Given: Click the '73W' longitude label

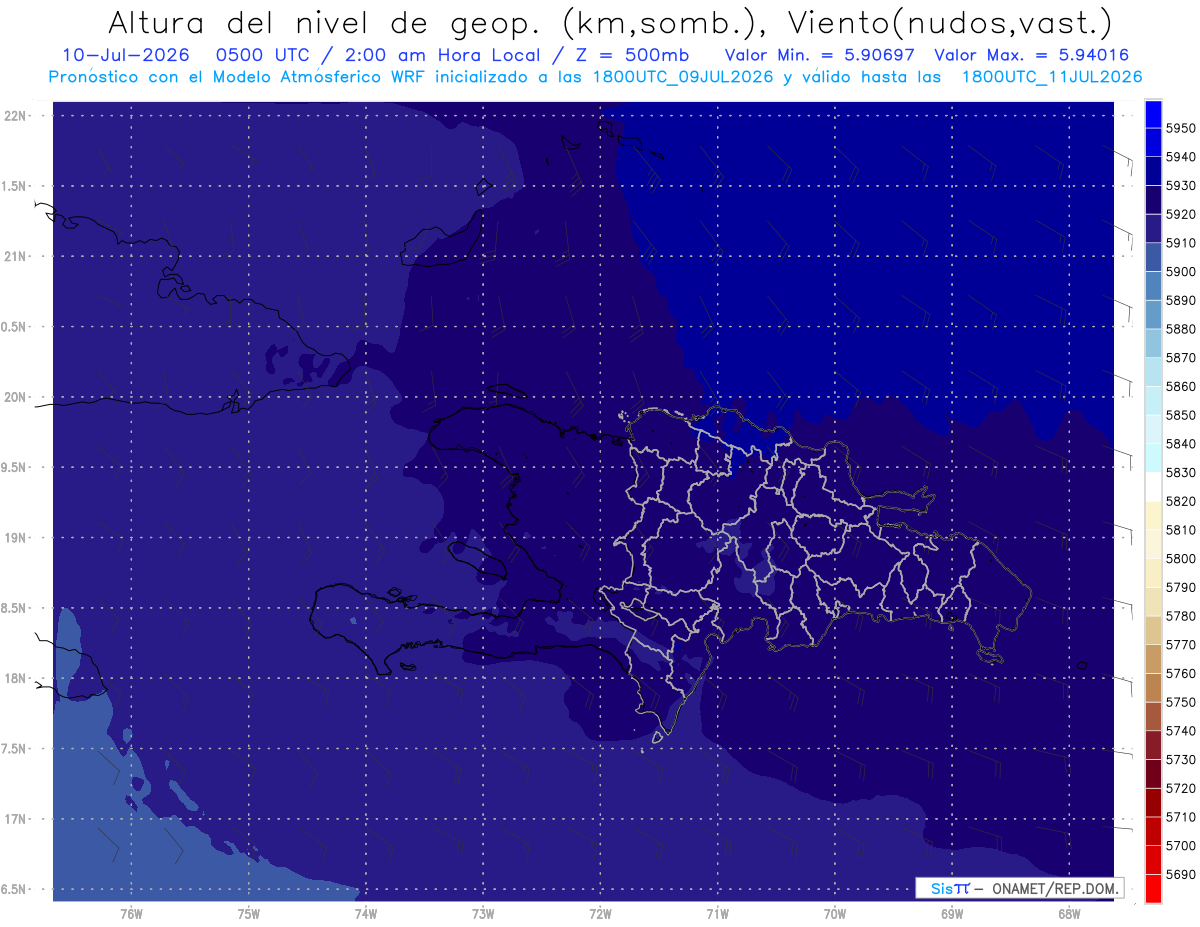Looking at the screenshot, I should [483, 913].
